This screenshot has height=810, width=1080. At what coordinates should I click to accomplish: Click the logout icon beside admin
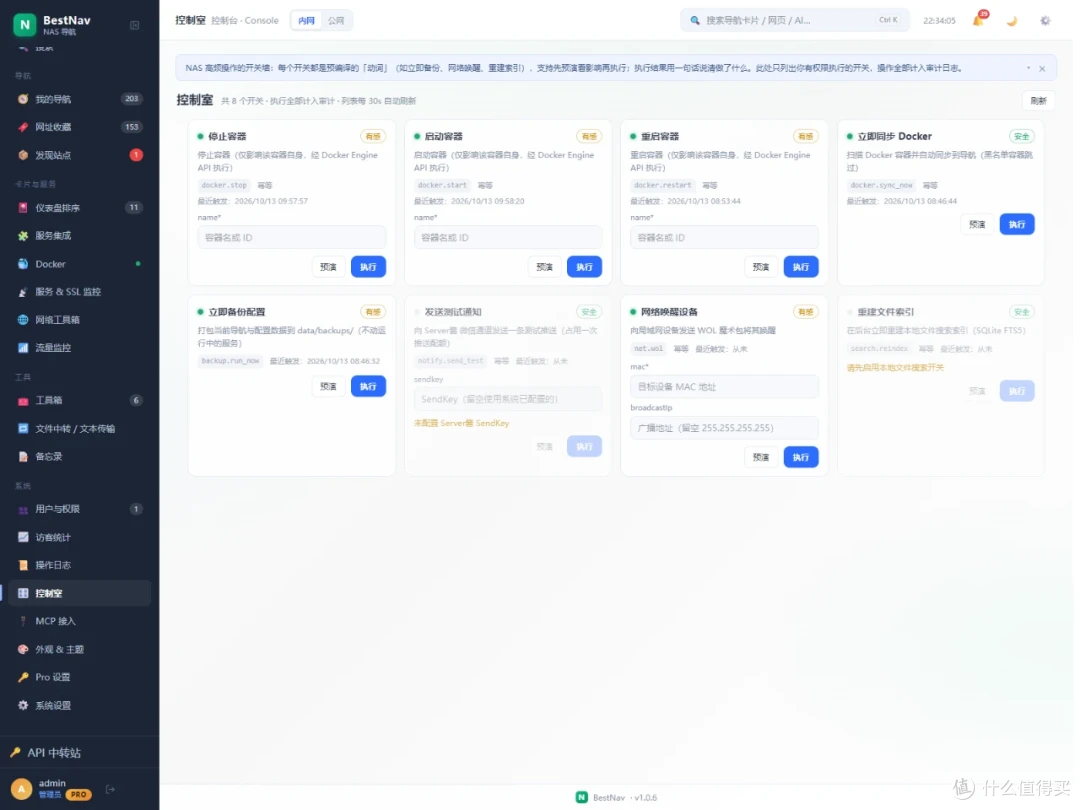point(110,789)
